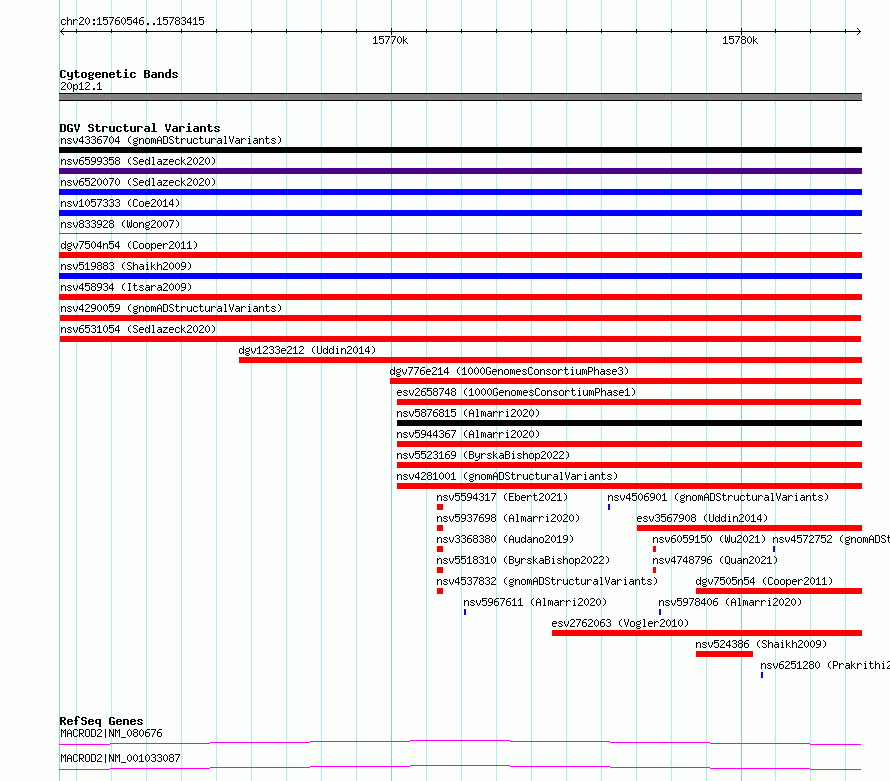Click the small red nsv4748796 variant marker
The width and height of the screenshot is (890, 781).
tap(654, 570)
